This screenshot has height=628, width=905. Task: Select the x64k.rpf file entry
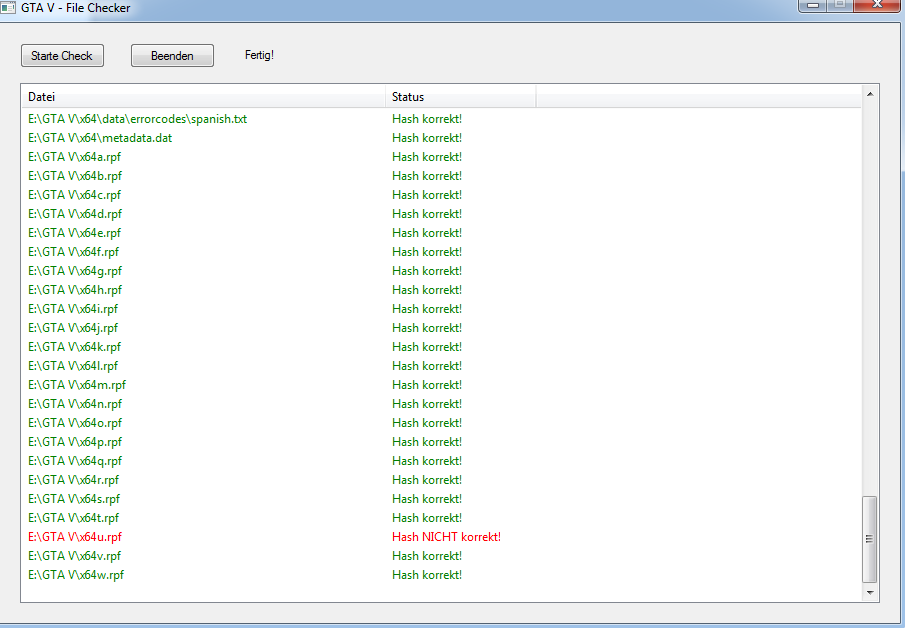pos(74,347)
